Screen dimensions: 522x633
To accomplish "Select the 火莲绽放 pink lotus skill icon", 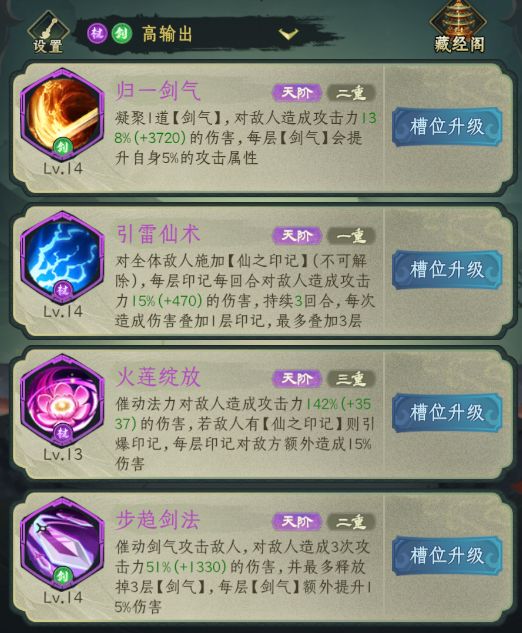I will point(62,401).
